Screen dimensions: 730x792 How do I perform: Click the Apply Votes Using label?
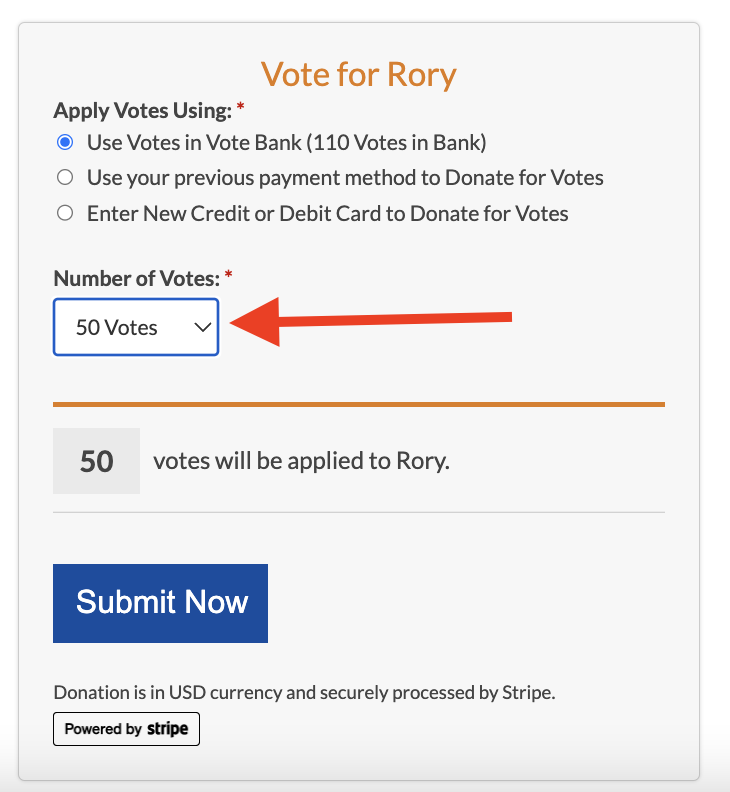[142, 109]
